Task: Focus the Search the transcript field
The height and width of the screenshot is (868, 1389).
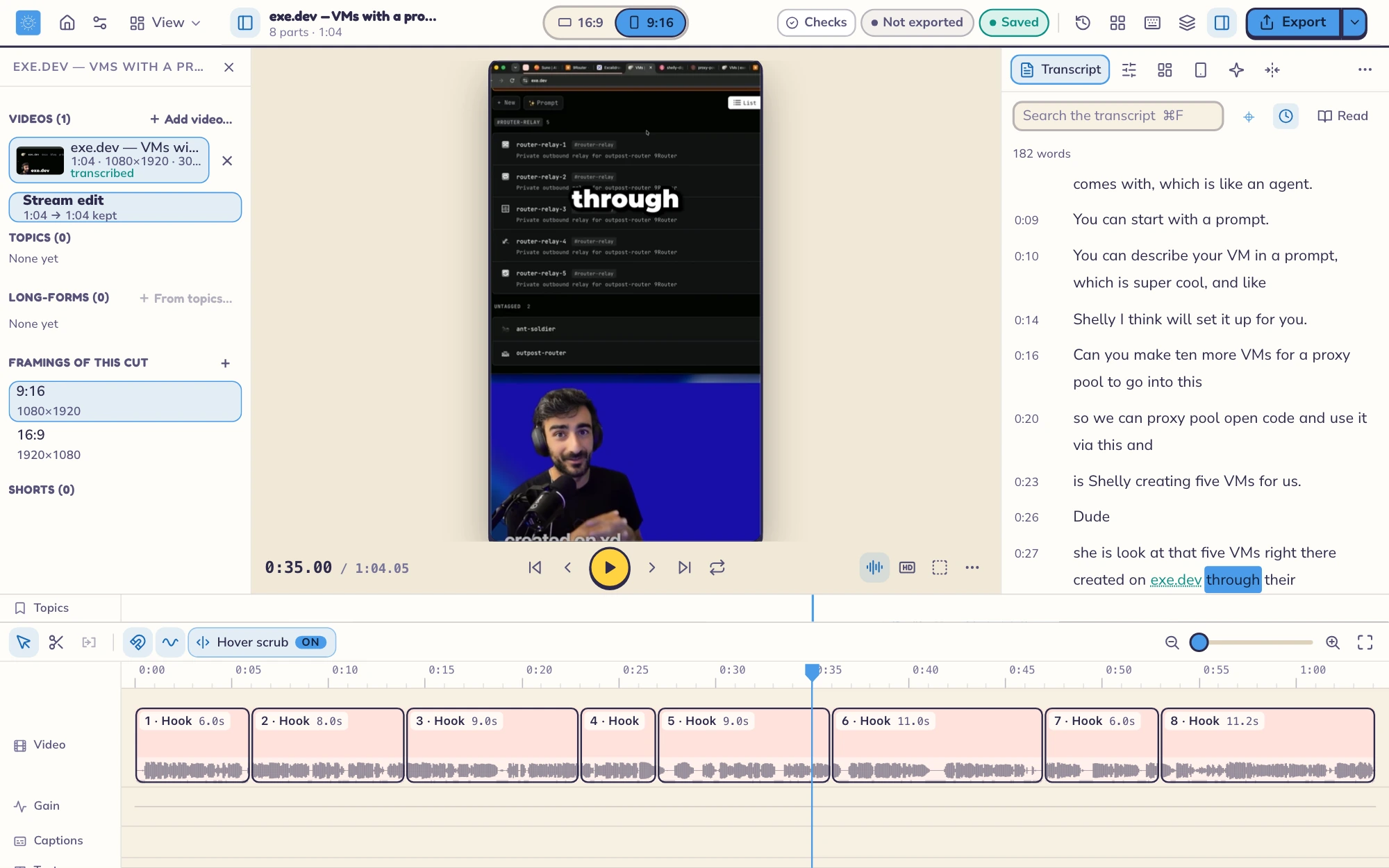Action: (1117, 116)
